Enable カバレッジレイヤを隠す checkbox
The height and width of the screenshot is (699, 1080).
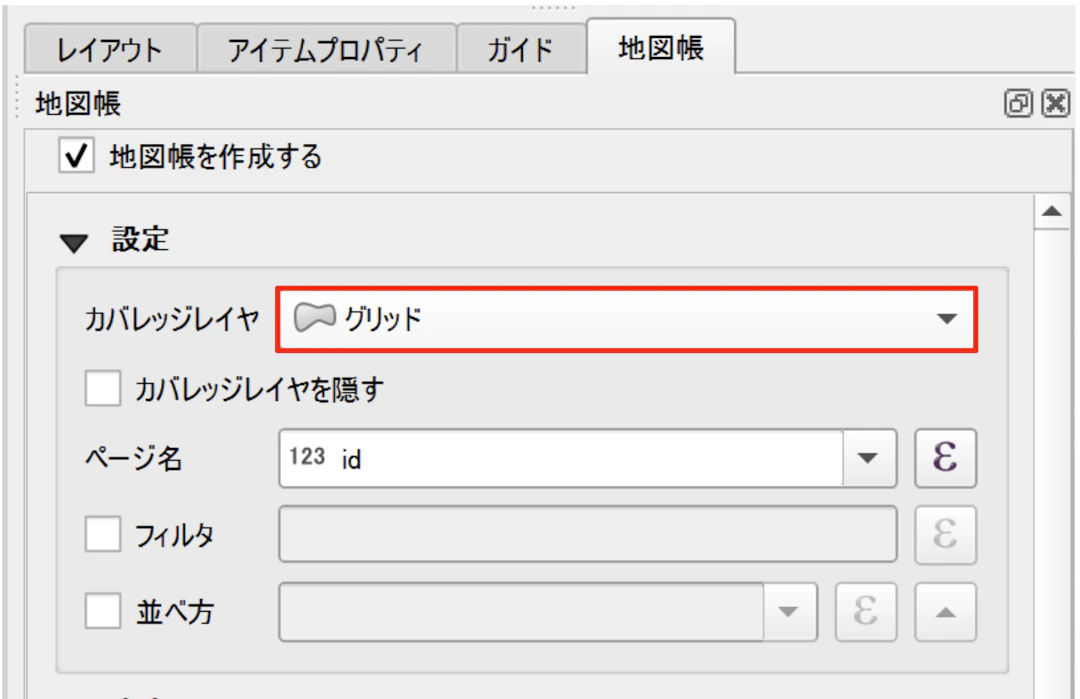tap(103, 389)
